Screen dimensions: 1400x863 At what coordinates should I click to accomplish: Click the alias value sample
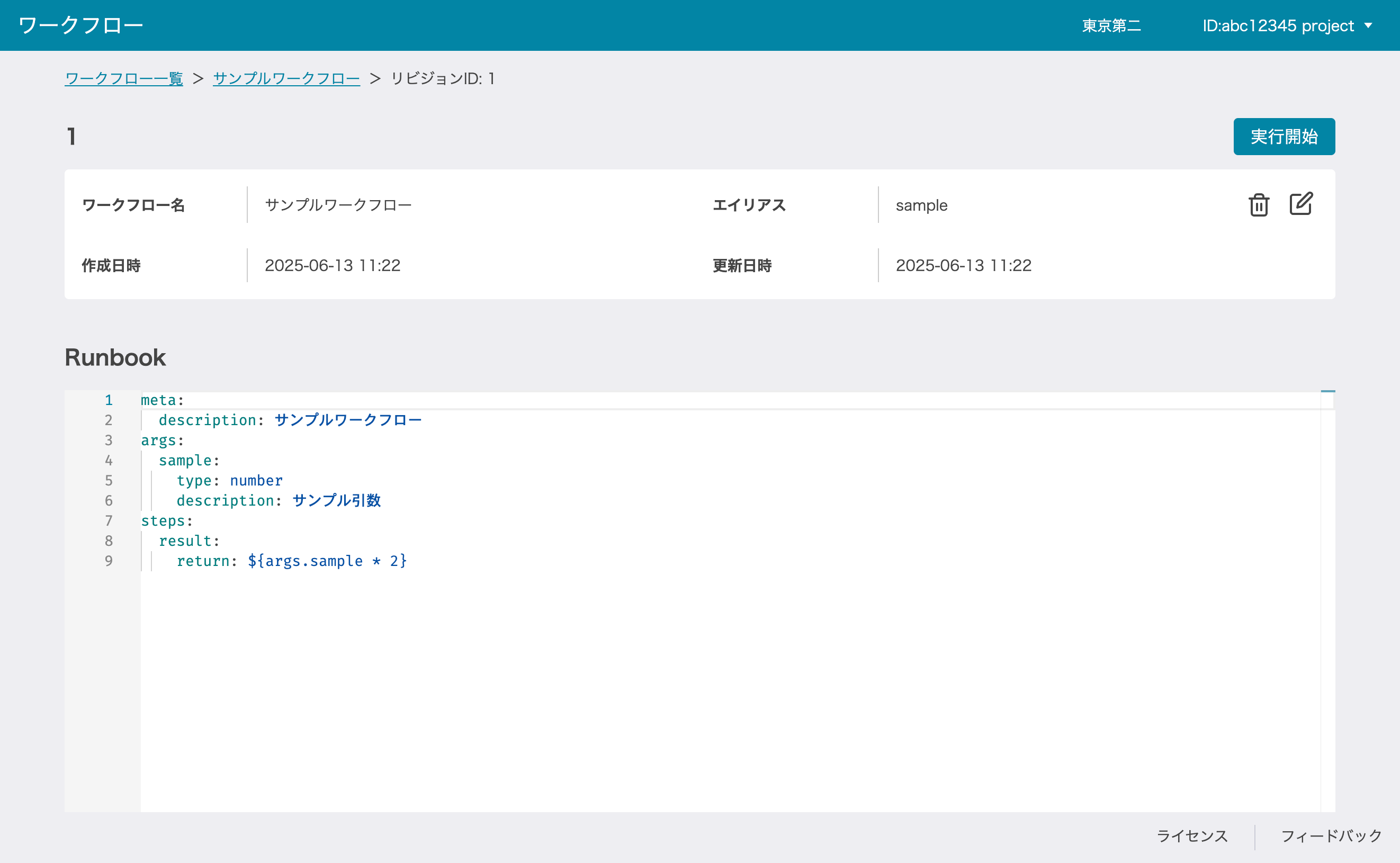coord(921,205)
